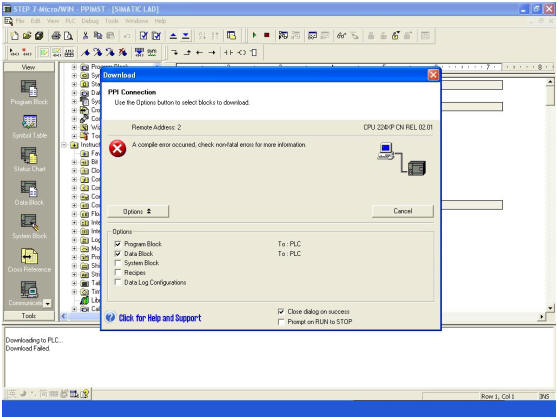Screen dimensions: 557x417
Task: Click the Cut scissors icon
Action: (85, 36)
